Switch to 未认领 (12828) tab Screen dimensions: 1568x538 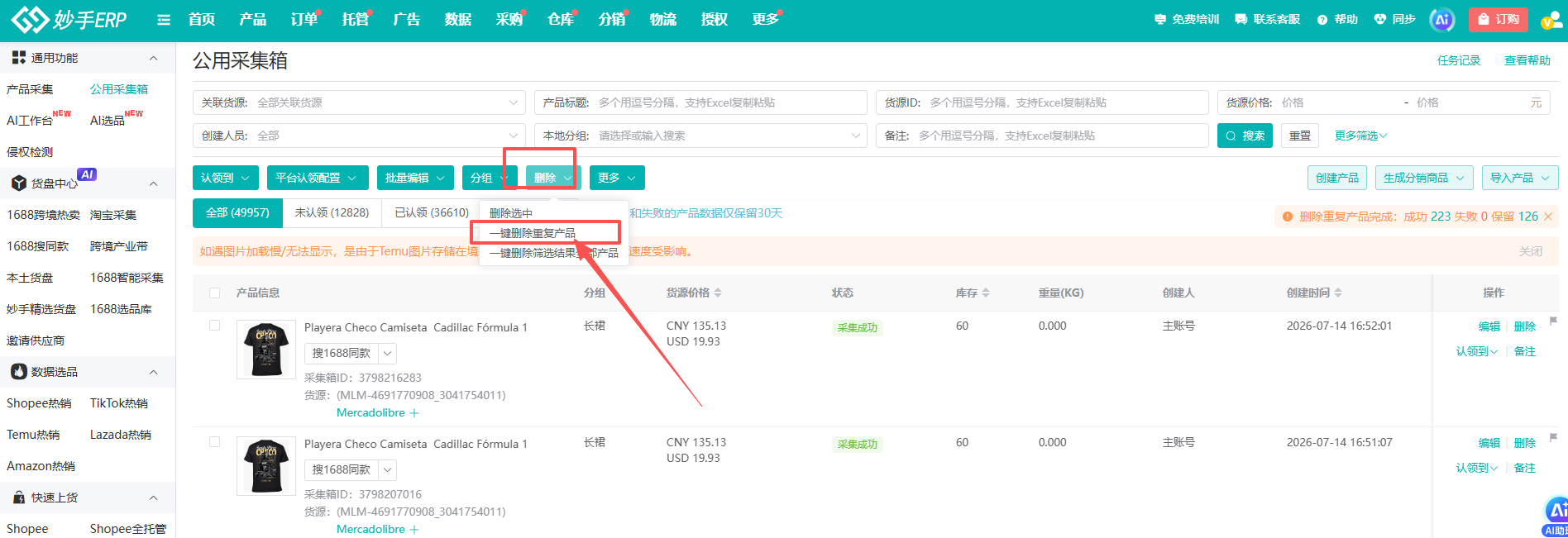pos(332,212)
